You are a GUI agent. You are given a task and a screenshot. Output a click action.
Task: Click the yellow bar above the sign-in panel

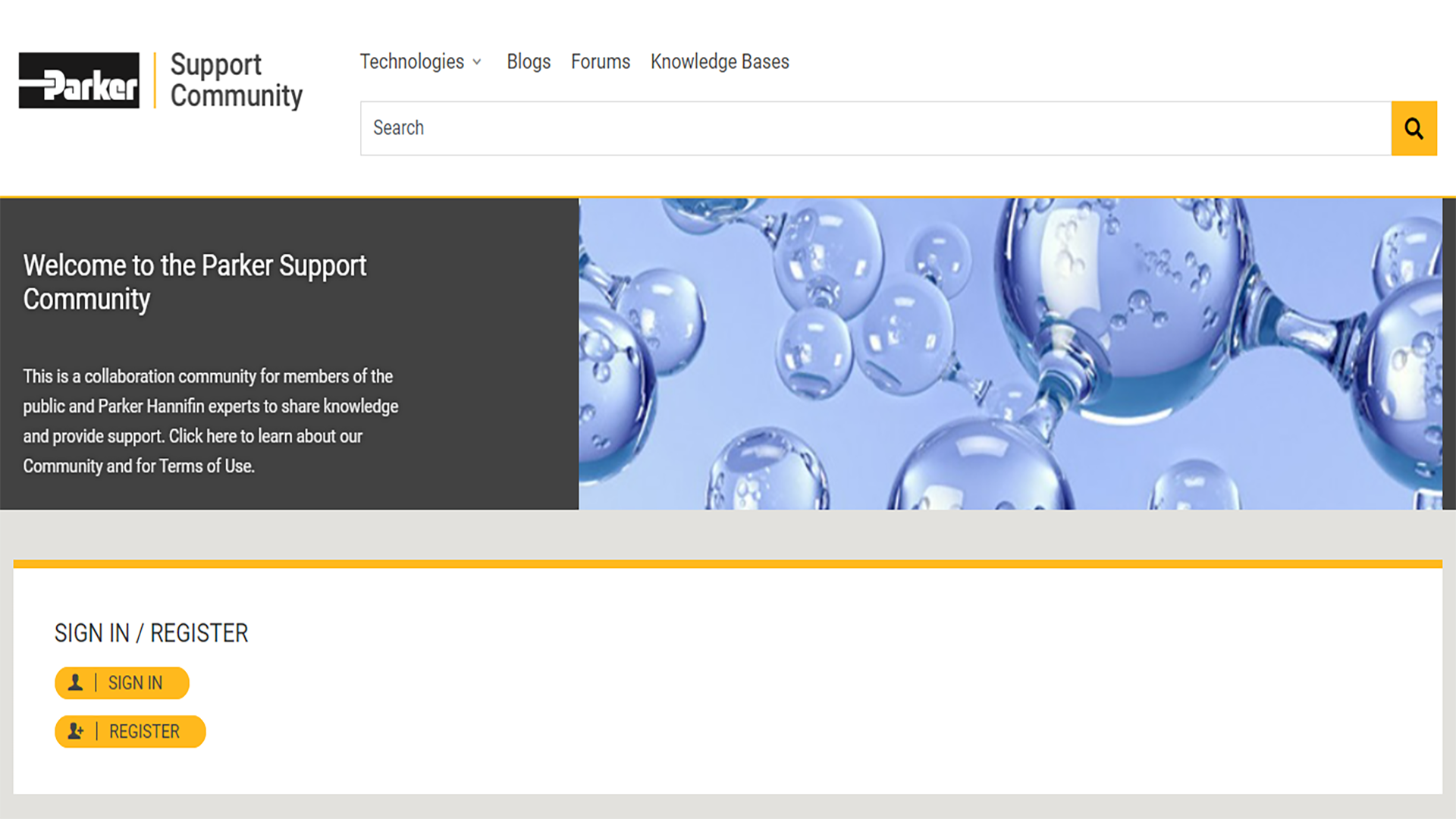726,563
